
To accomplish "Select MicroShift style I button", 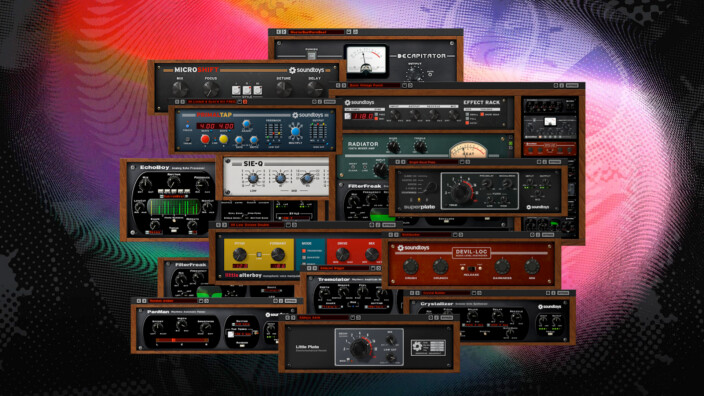I will click(x=236, y=90).
